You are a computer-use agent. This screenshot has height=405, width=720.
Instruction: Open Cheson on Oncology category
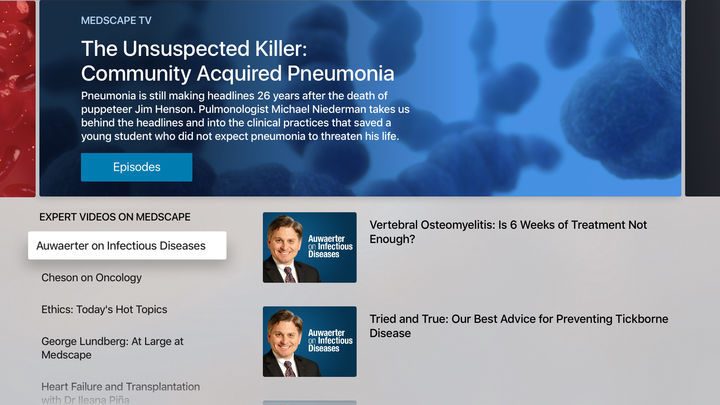92,277
